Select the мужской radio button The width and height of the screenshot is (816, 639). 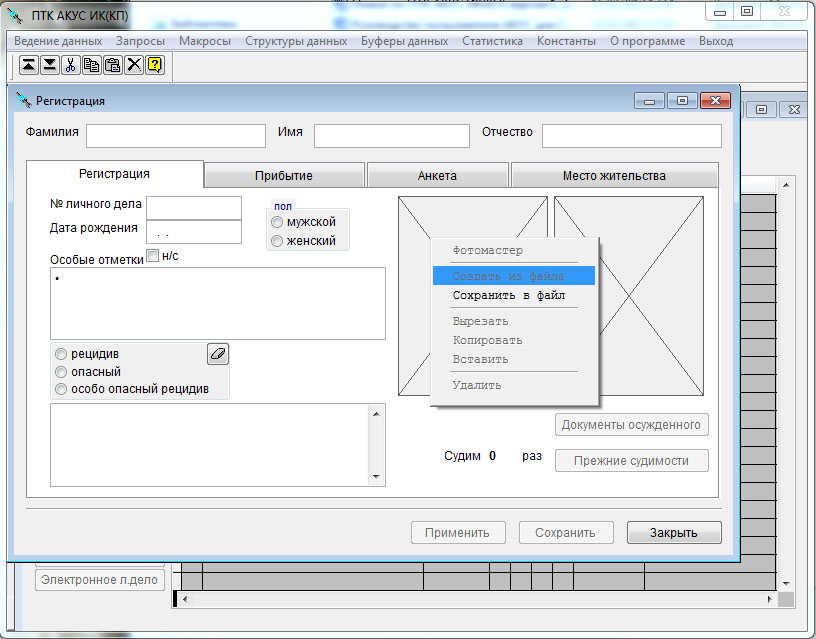(x=277, y=222)
